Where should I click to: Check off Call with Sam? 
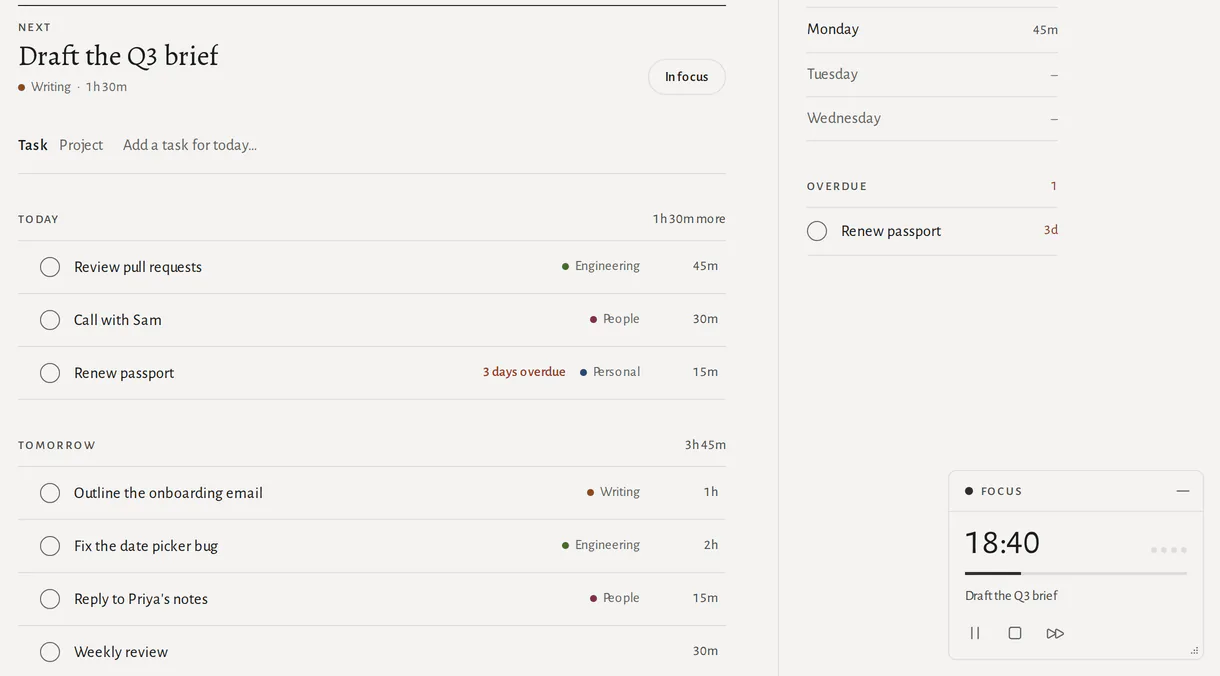tap(50, 320)
